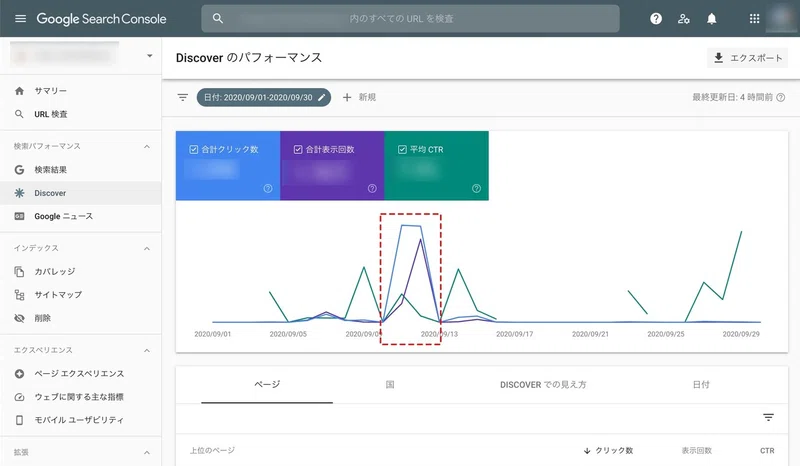Collapse the エクスペリエンス section

click(147, 351)
